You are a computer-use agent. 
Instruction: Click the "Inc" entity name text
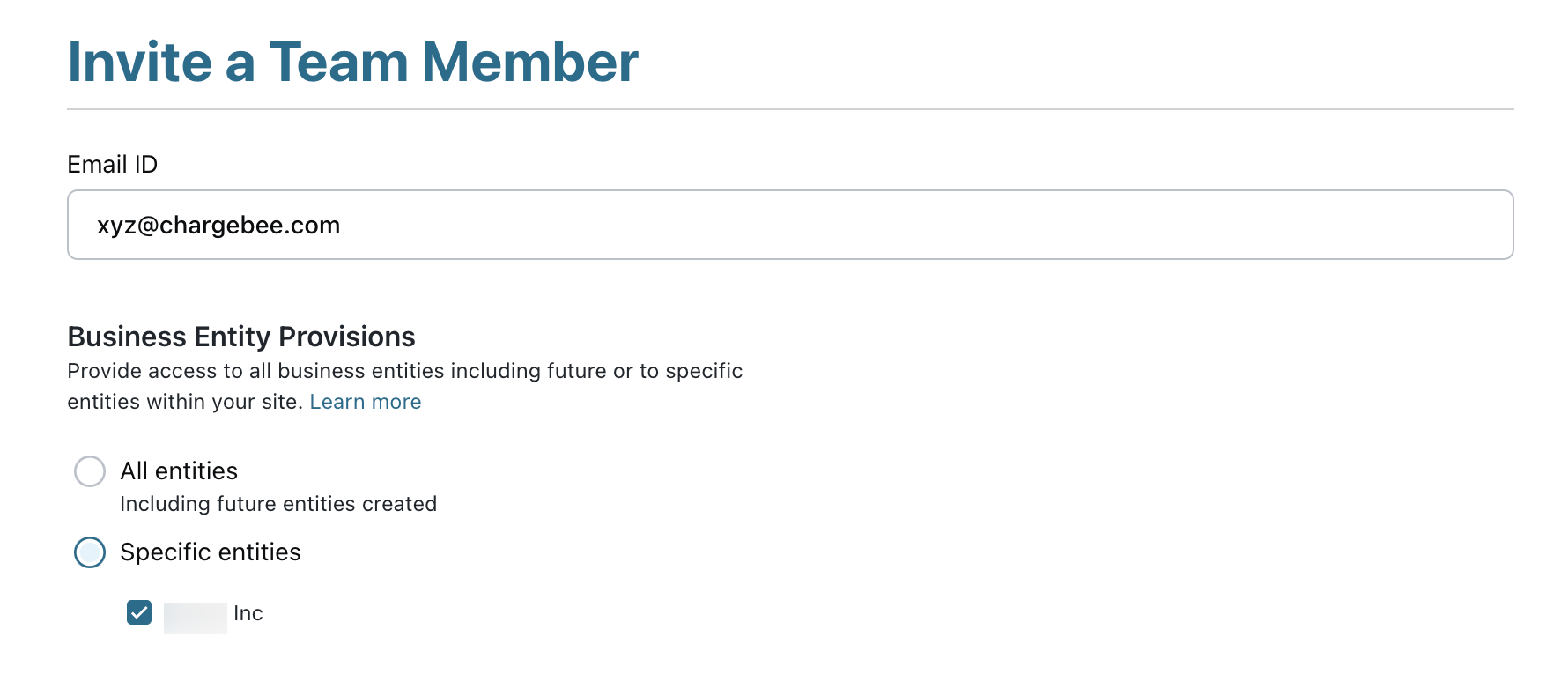point(248,613)
